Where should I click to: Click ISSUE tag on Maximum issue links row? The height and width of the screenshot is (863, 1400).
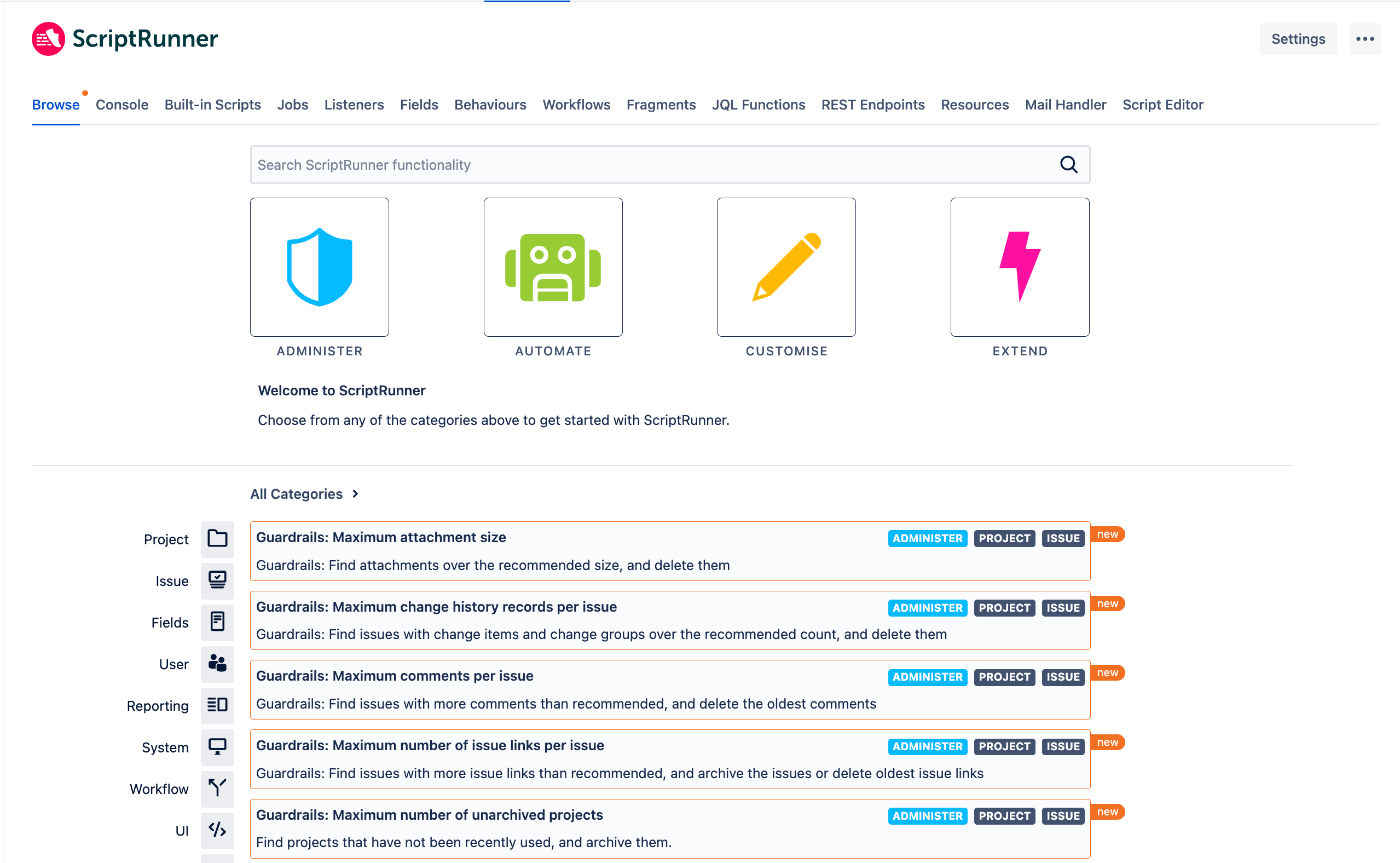[x=1063, y=746]
